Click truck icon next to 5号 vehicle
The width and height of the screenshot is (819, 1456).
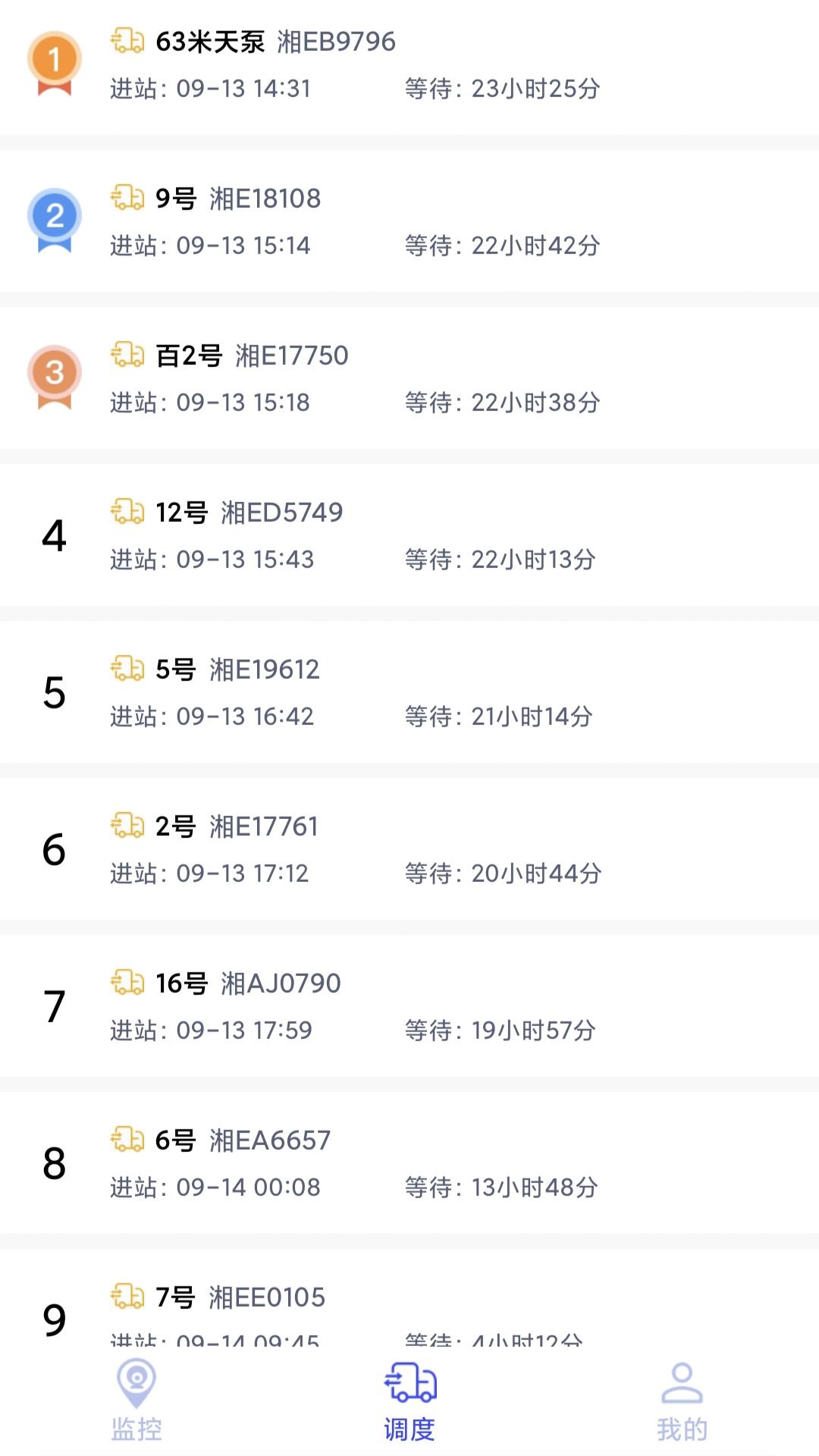pyautogui.click(x=127, y=669)
